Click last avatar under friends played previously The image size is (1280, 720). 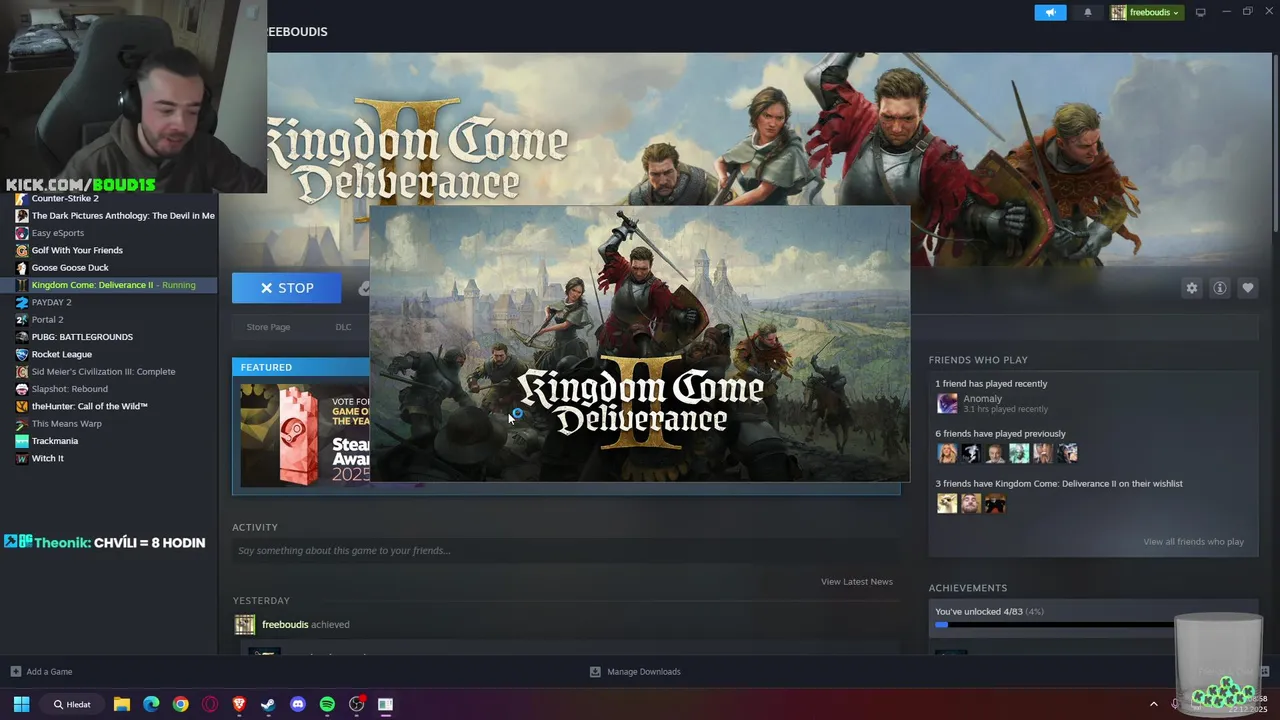point(1067,453)
